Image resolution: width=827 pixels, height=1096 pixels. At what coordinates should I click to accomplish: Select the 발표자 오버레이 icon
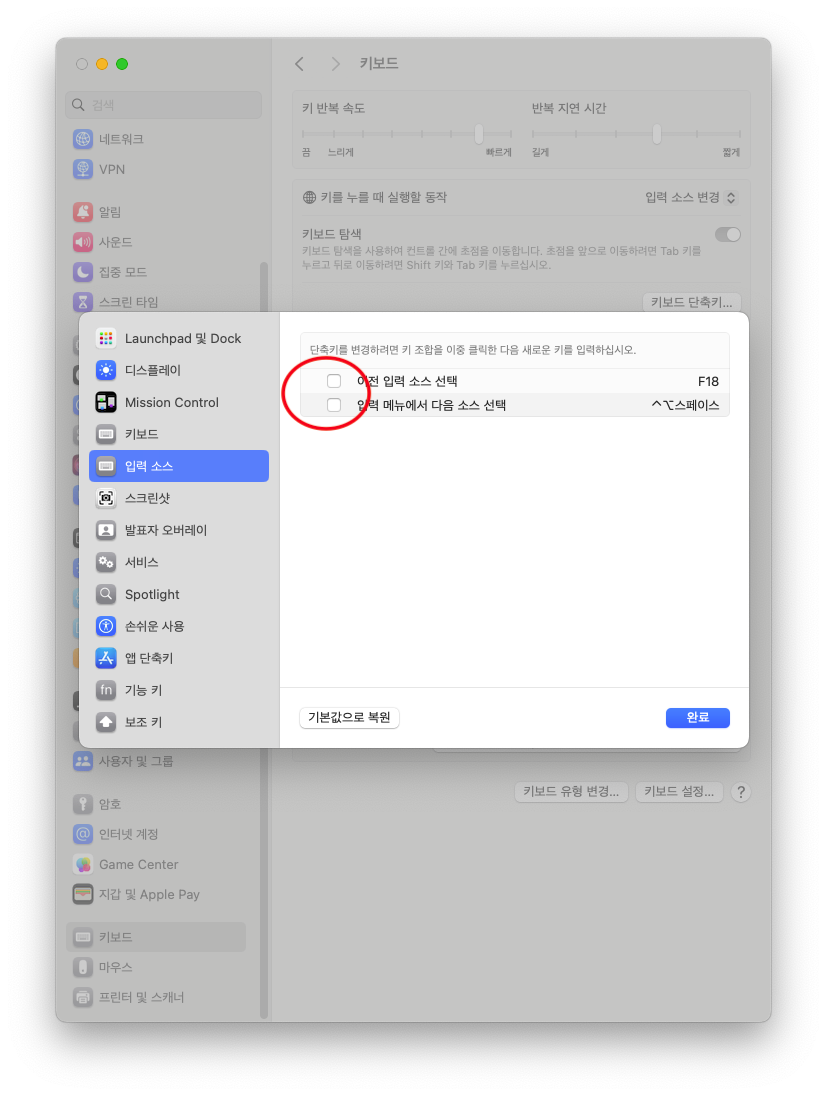pos(106,531)
